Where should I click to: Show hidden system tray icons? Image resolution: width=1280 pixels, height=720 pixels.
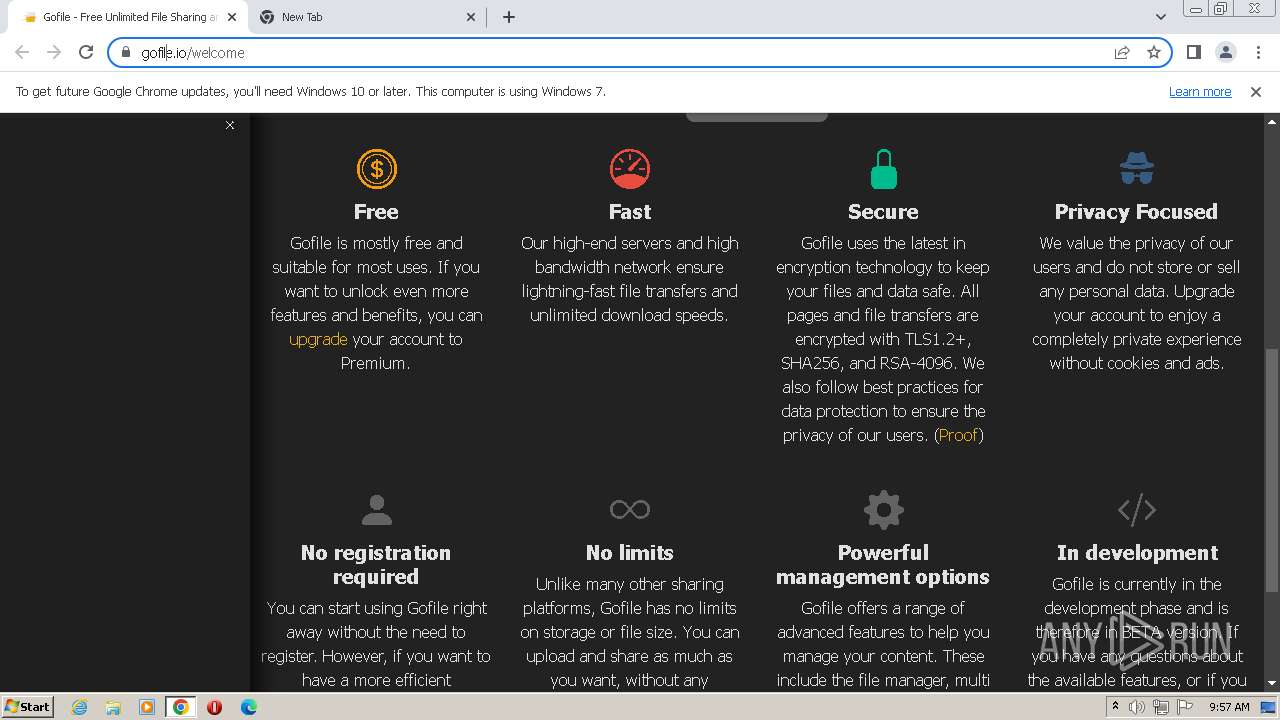[x=1115, y=707]
